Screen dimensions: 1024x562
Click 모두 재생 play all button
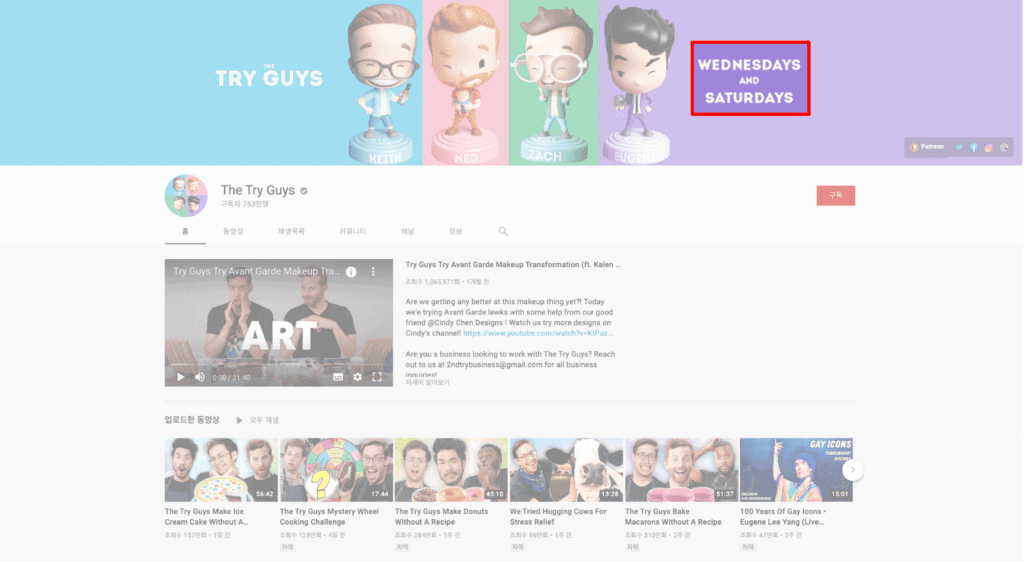257,420
